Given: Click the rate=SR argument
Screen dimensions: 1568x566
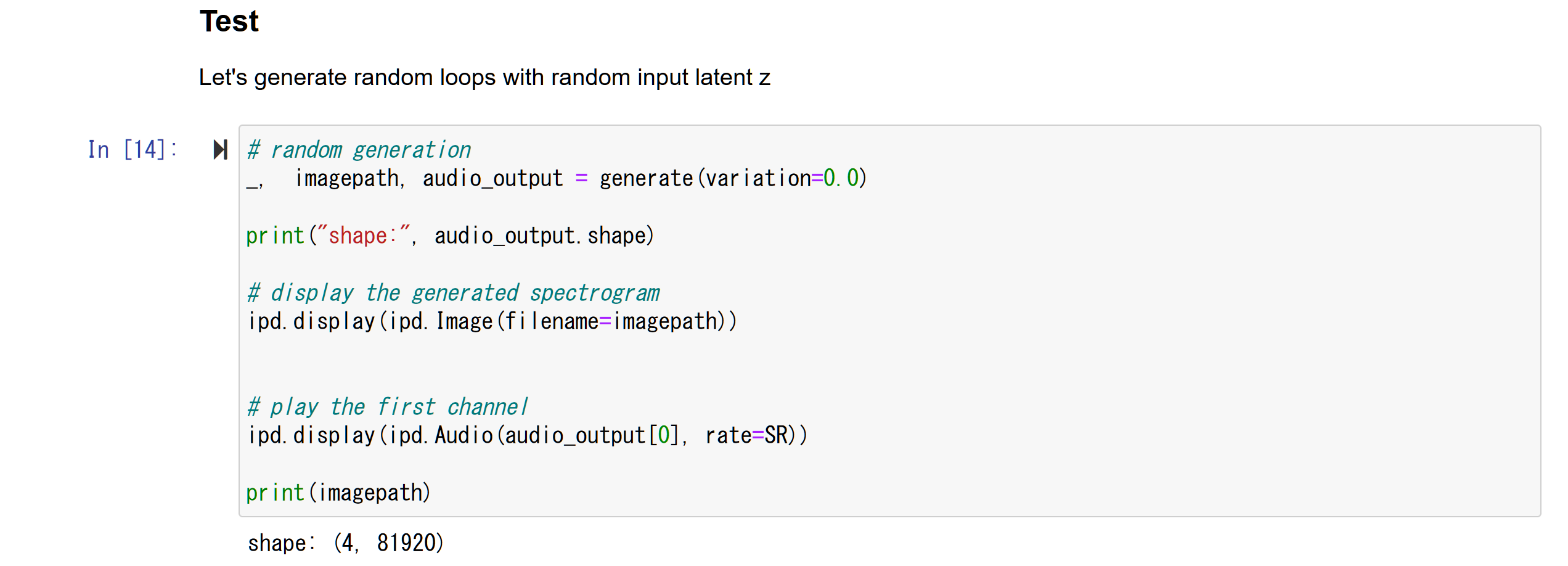Looking at the screenshot, I should pyautogui.click(x=746, y=436).
